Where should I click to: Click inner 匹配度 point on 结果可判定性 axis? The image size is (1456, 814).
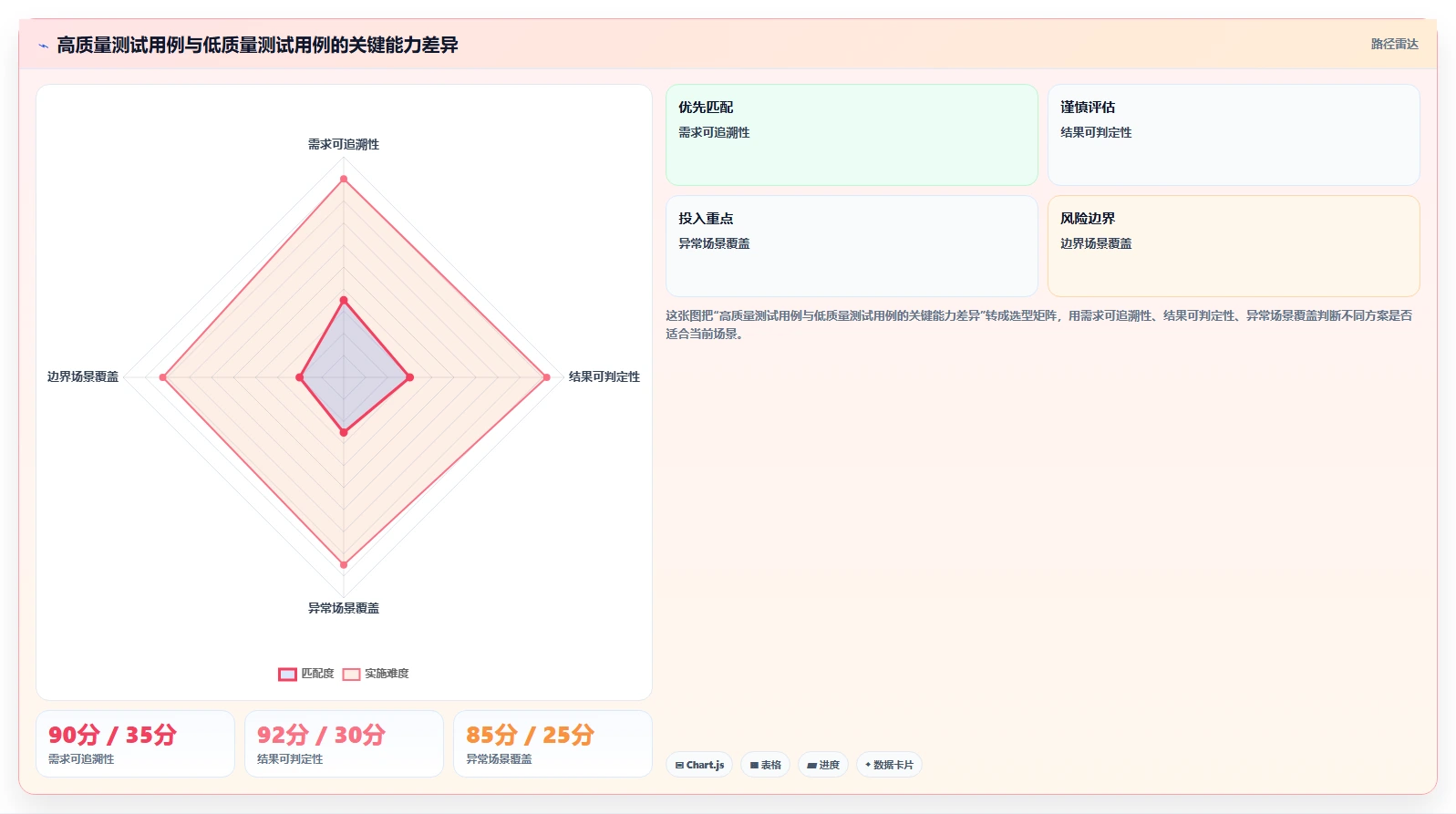pyautogui.click(x=409, y=376)
